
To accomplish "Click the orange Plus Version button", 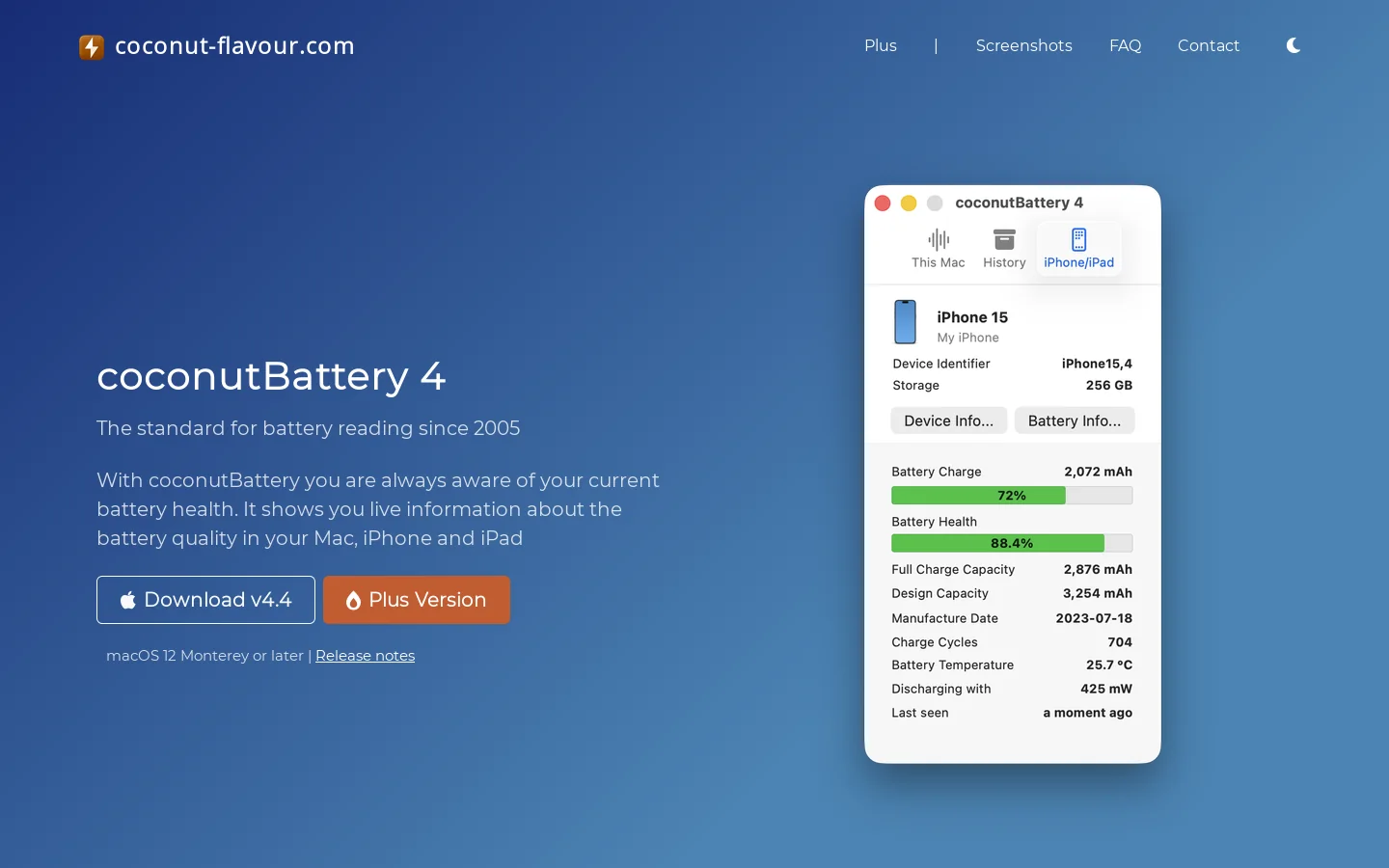I will (417, 600).
